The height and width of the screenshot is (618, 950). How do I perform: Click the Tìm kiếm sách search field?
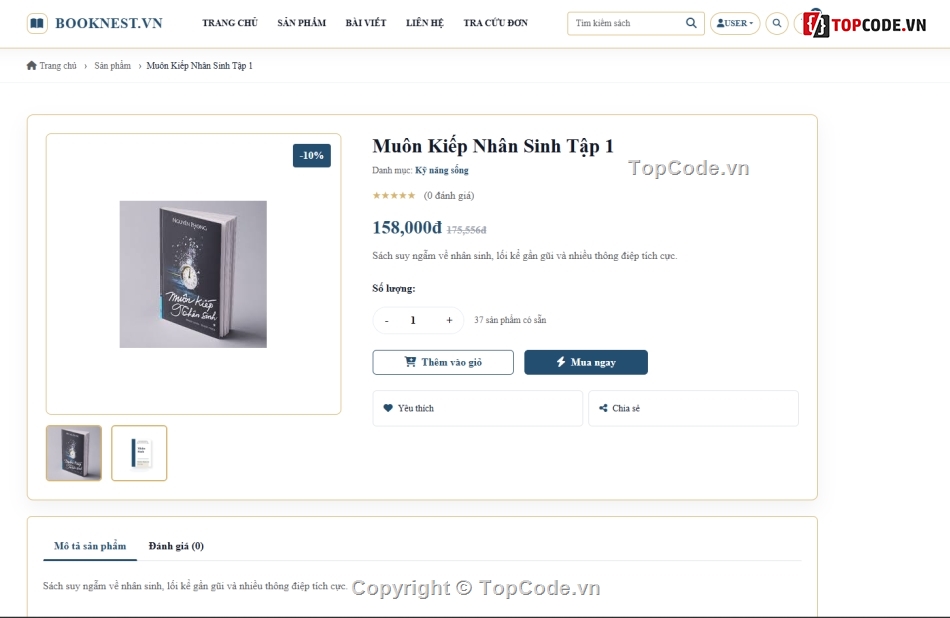(x=627, y=23)
